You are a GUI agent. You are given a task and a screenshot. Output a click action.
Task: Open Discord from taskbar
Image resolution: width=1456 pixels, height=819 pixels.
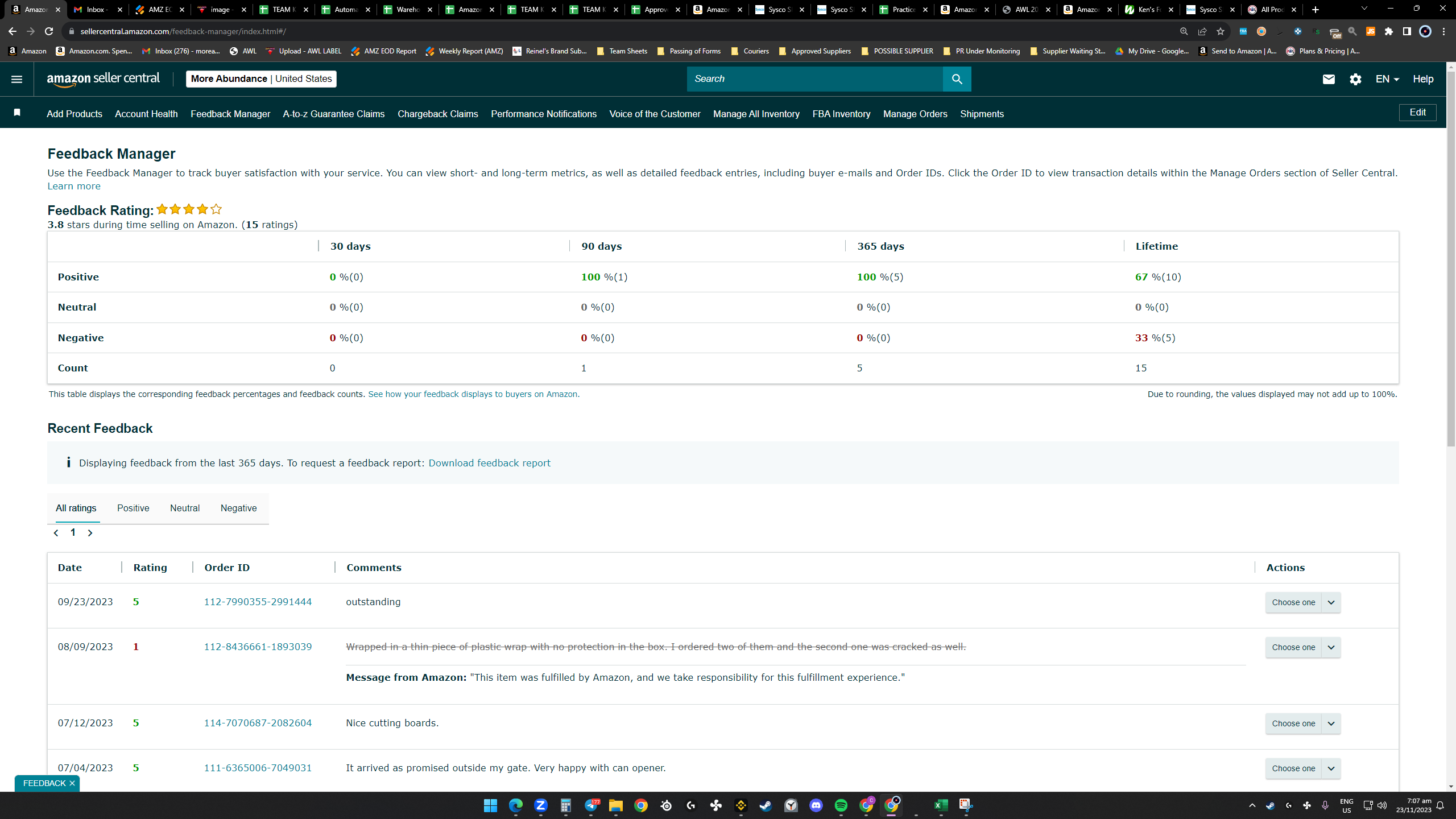pyautogui.click(x=816, y=805)
